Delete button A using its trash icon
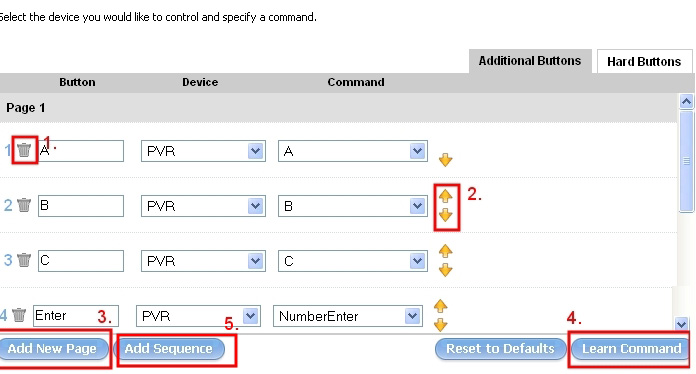696x374 pixels. (24, 150)
